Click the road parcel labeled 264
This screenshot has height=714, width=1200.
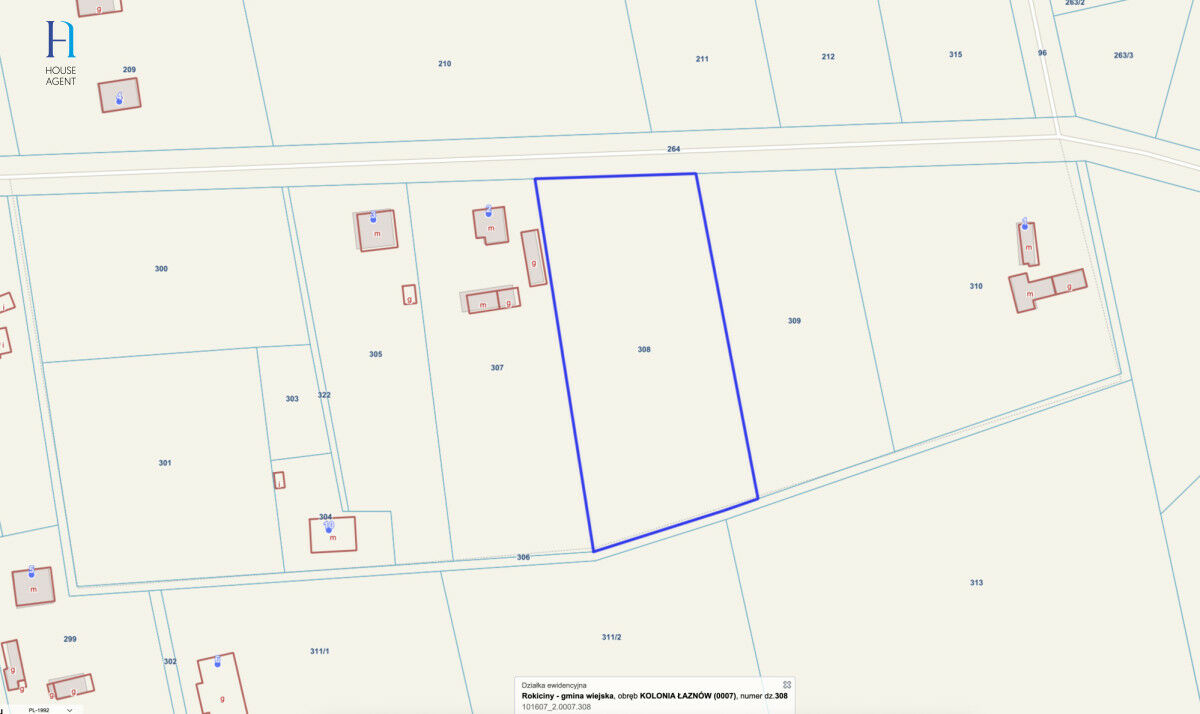pyautogui.click(x=673, y=149)
